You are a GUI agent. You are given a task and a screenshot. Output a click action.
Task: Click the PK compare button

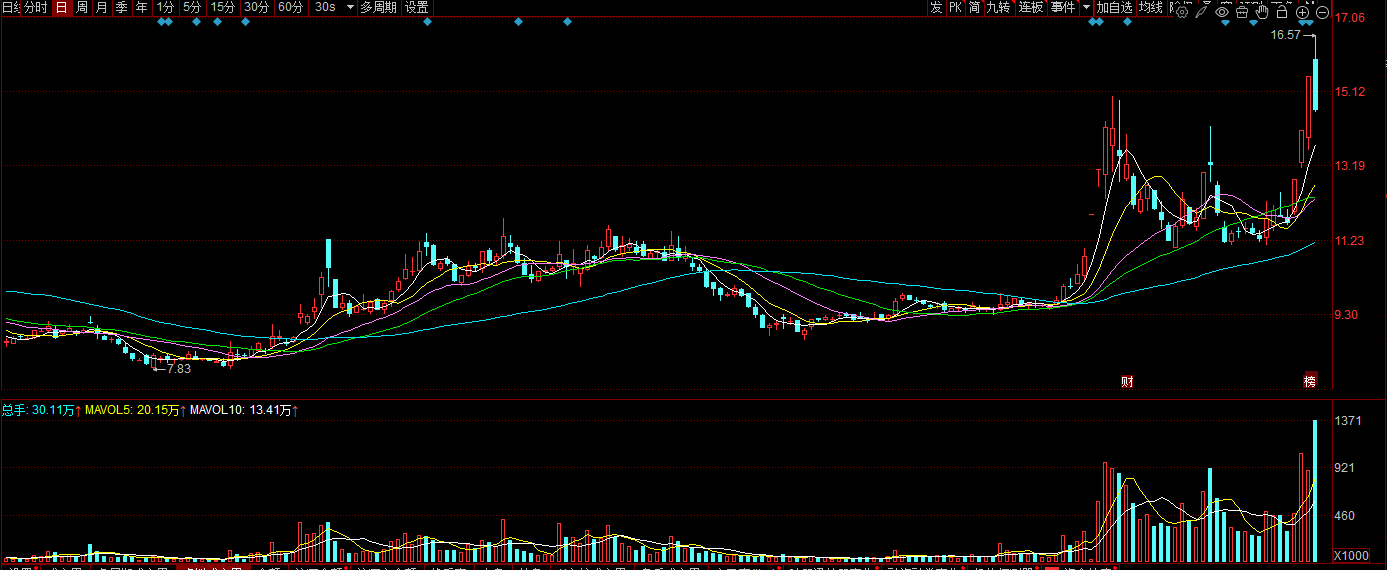pos(955,7)
